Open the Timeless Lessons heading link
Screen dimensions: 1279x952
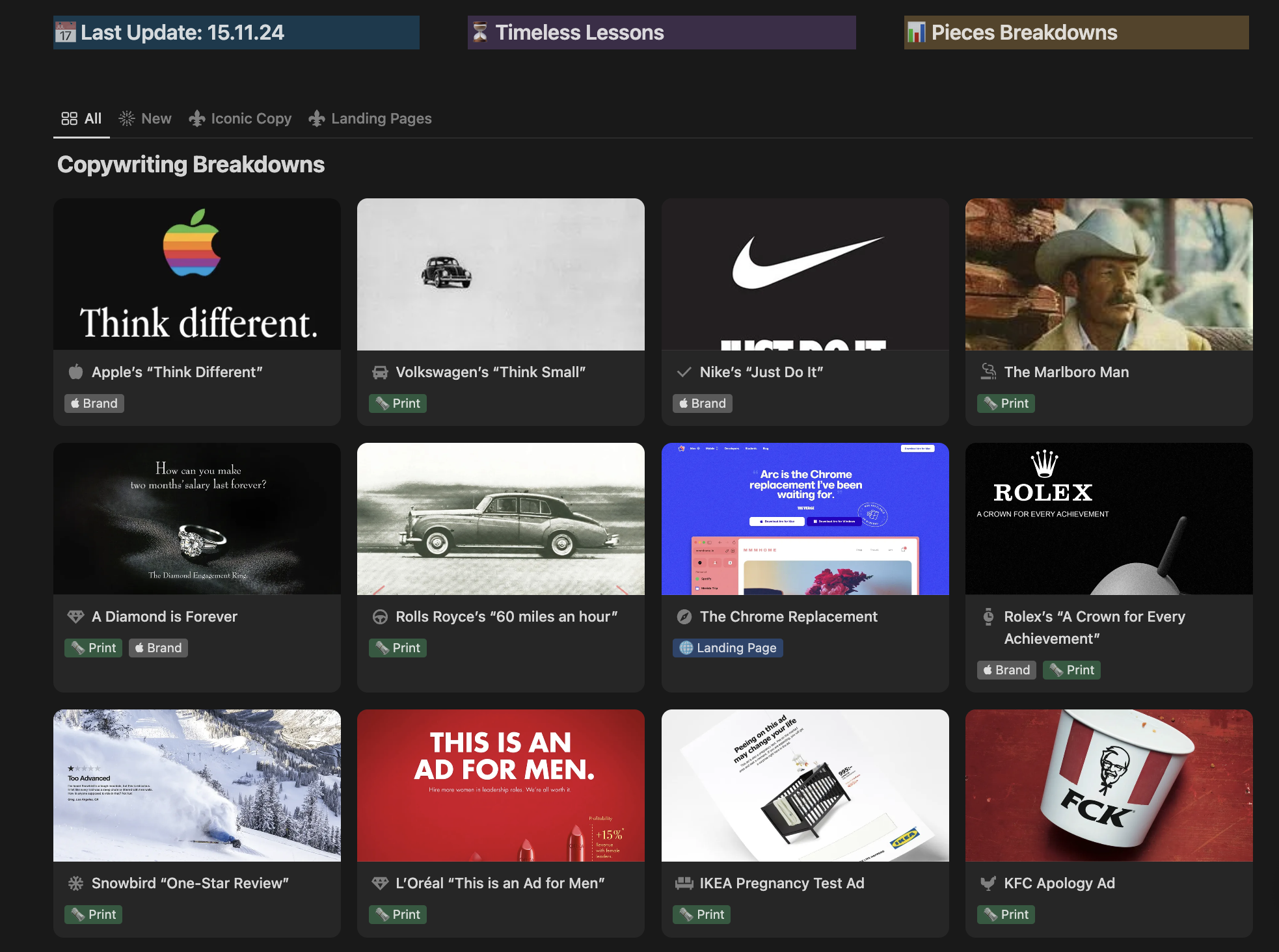pos(579,33)
